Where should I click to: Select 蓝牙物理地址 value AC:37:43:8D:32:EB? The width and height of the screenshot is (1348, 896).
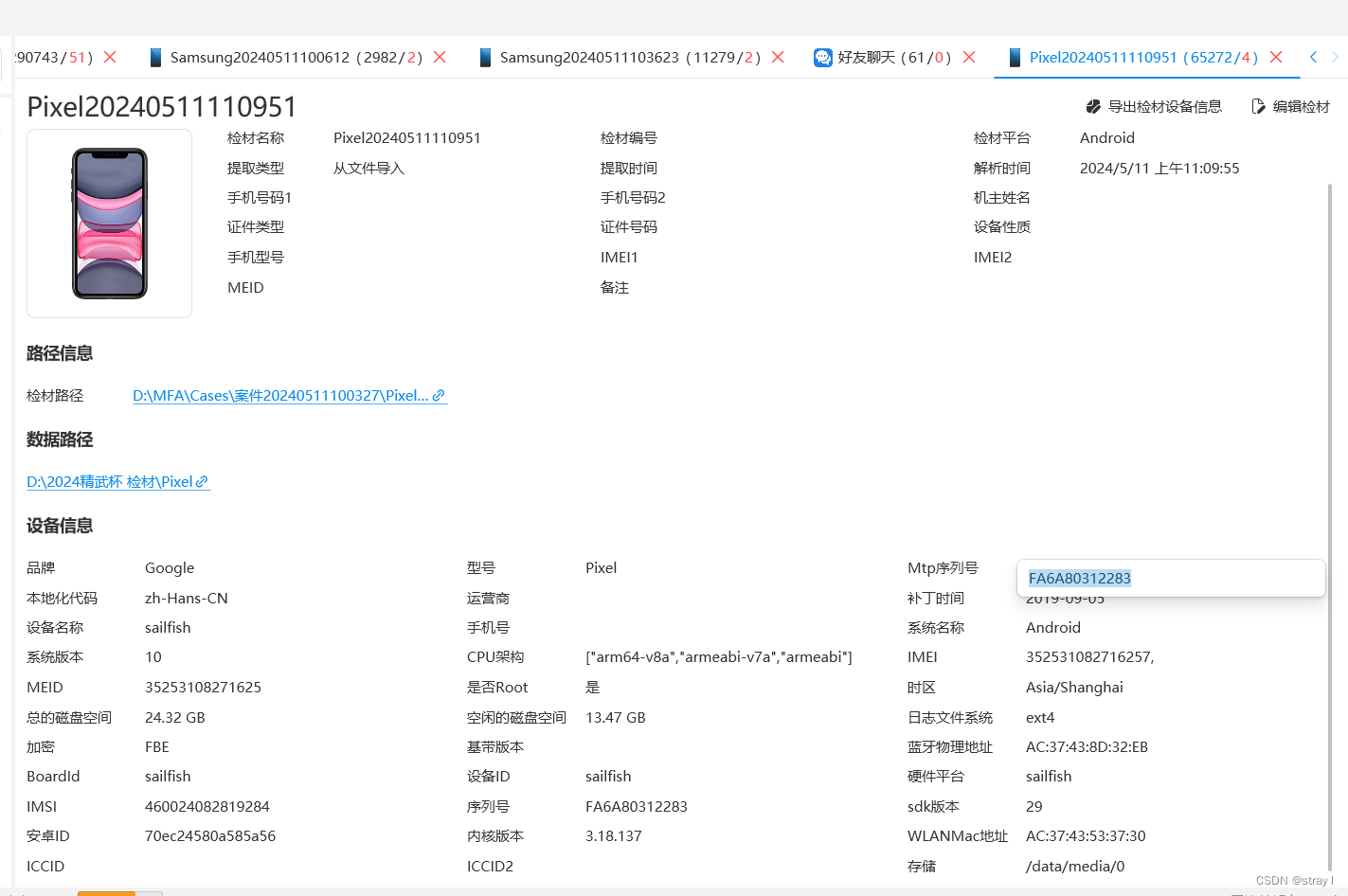point(1087,747)
